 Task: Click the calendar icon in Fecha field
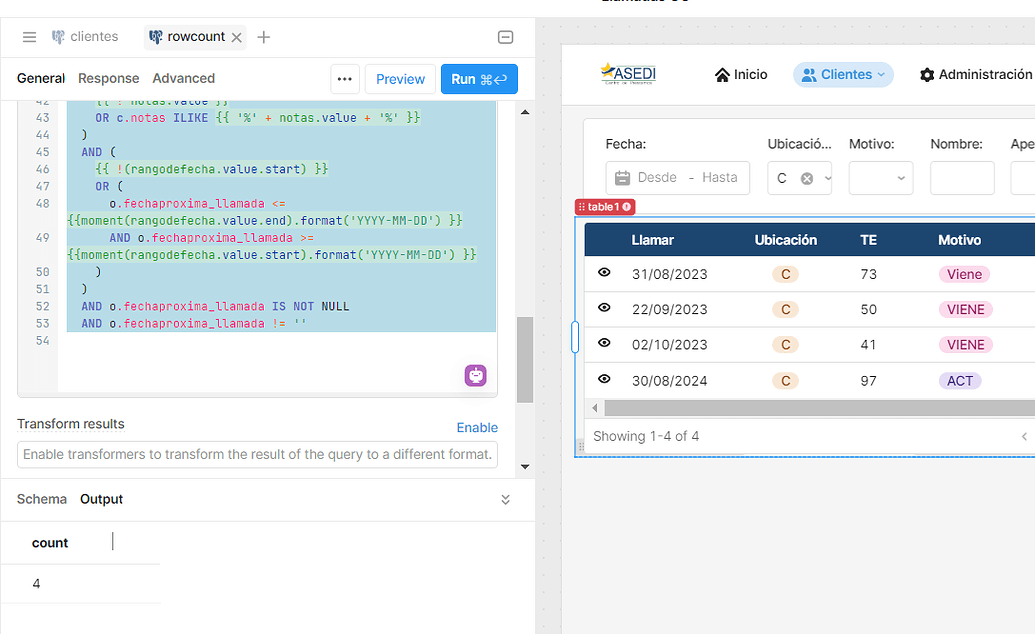click(x=622, y=178)
